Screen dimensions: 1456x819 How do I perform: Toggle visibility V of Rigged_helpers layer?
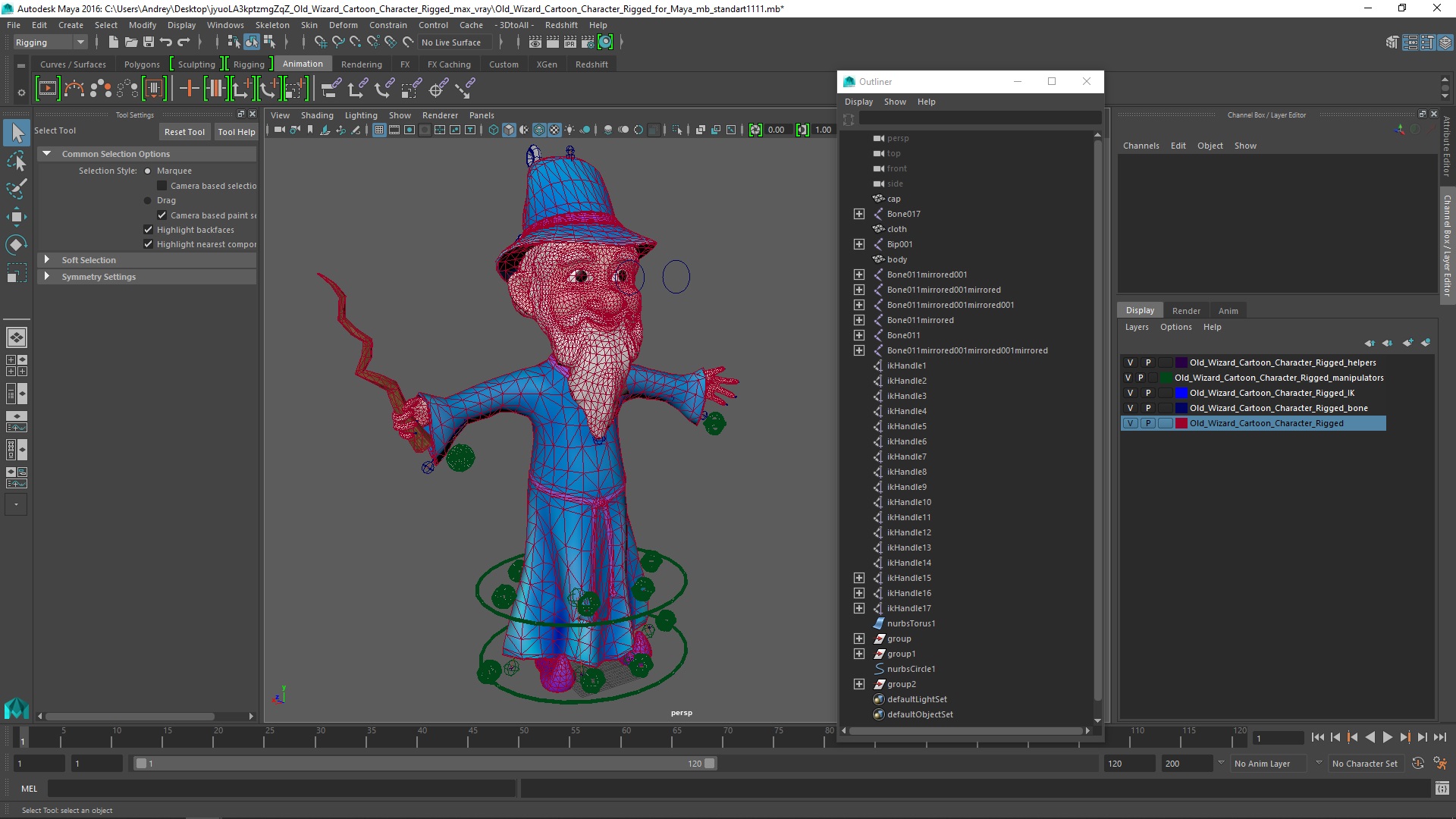tap(1130, 362)
